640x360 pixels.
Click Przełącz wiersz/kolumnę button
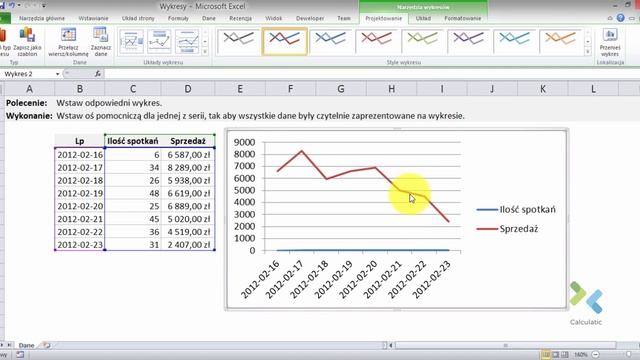[x=68, y=42]
